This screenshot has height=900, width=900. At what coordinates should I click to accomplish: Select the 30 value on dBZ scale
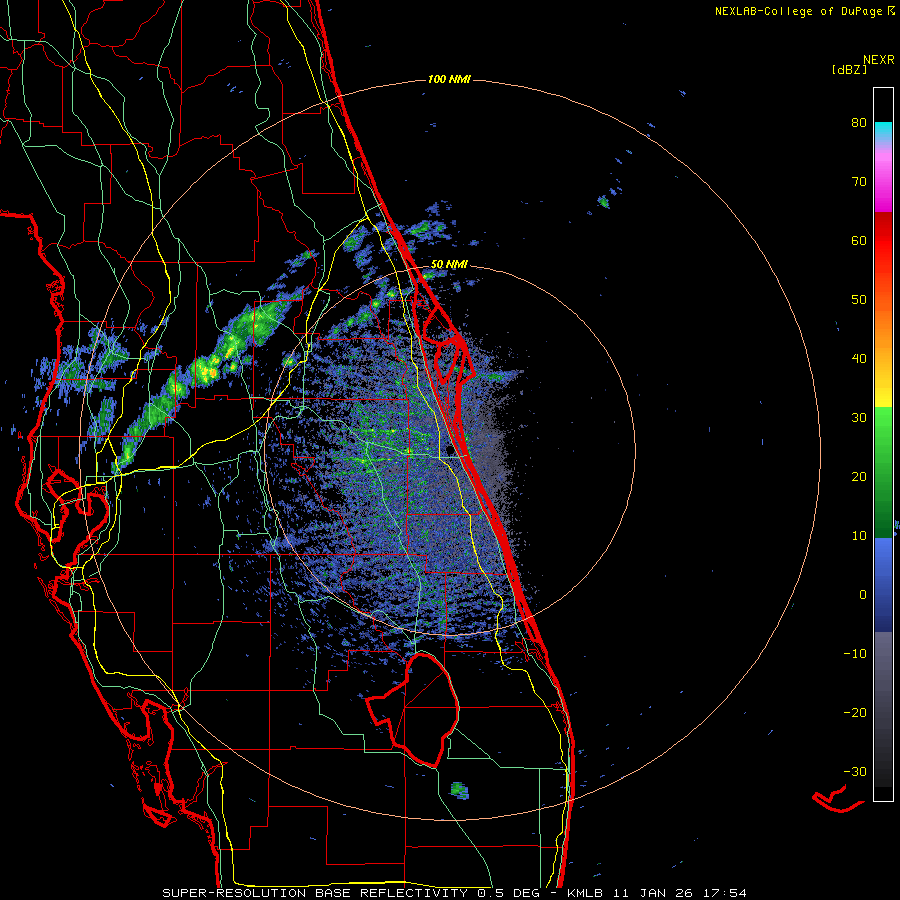(x=859, y=418)
